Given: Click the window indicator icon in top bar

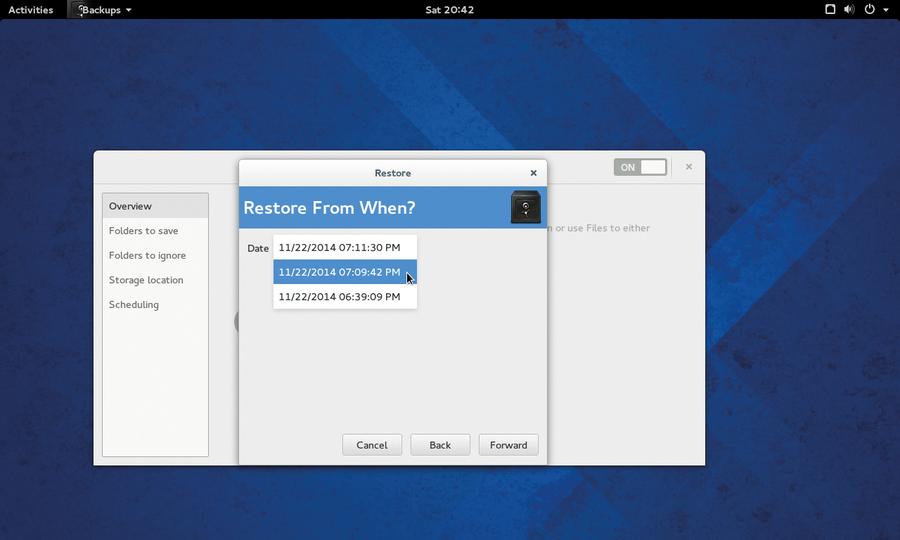Looking at the screenshot, I should click(x=830, y=9).
